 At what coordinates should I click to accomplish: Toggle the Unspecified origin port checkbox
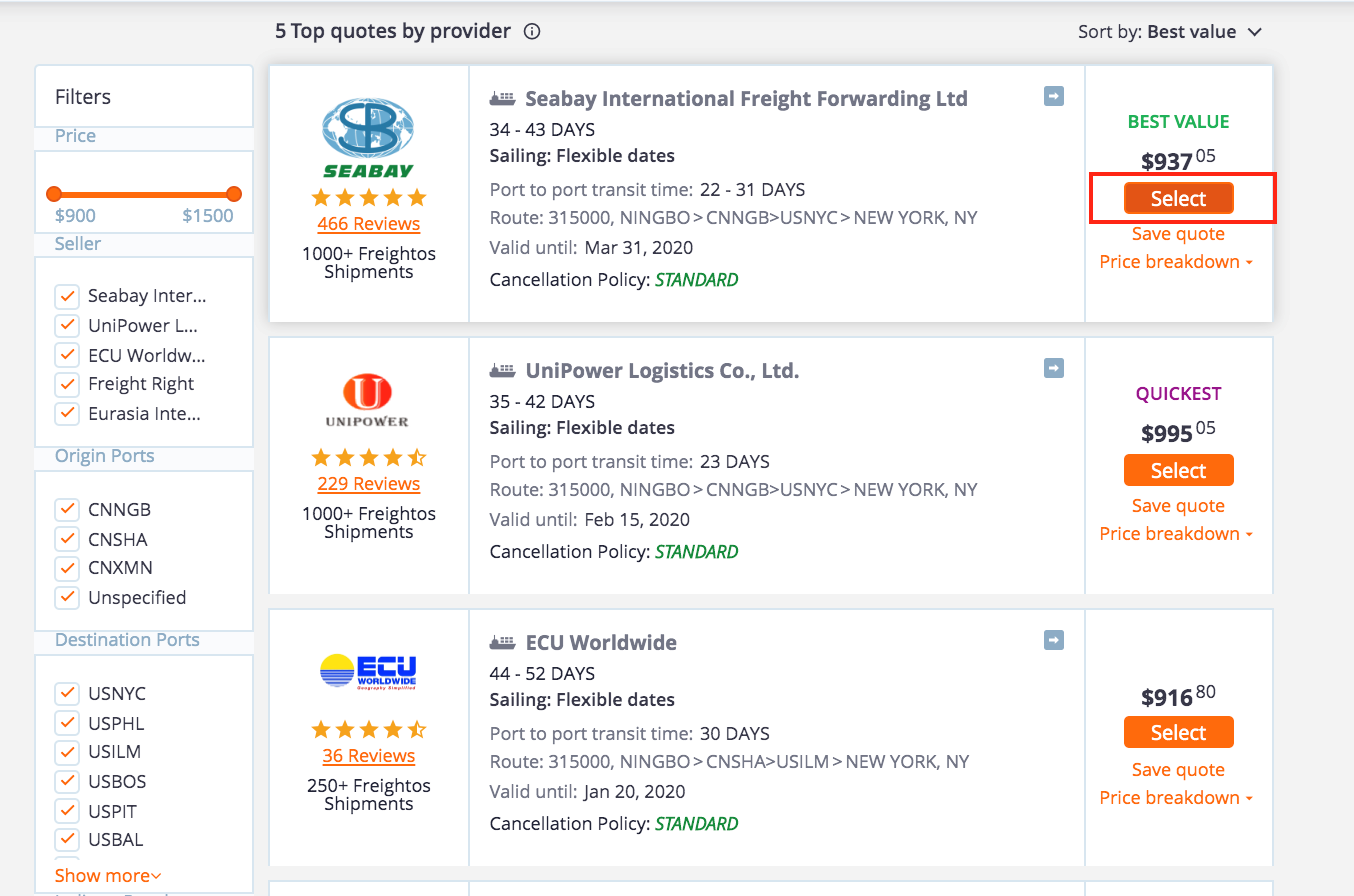(67, 597)
